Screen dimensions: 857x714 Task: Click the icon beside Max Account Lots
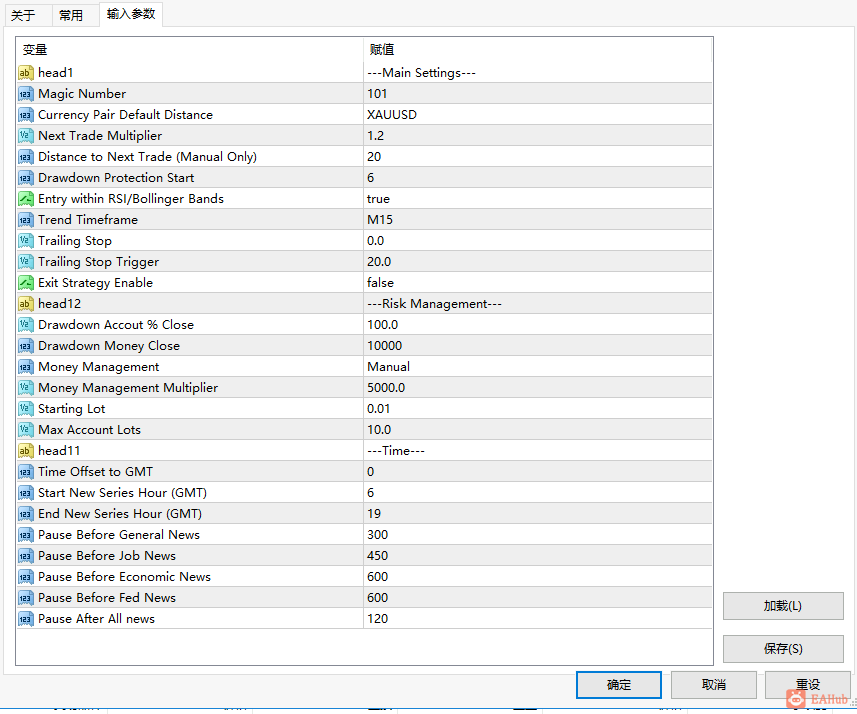click(x=26, y=430)
